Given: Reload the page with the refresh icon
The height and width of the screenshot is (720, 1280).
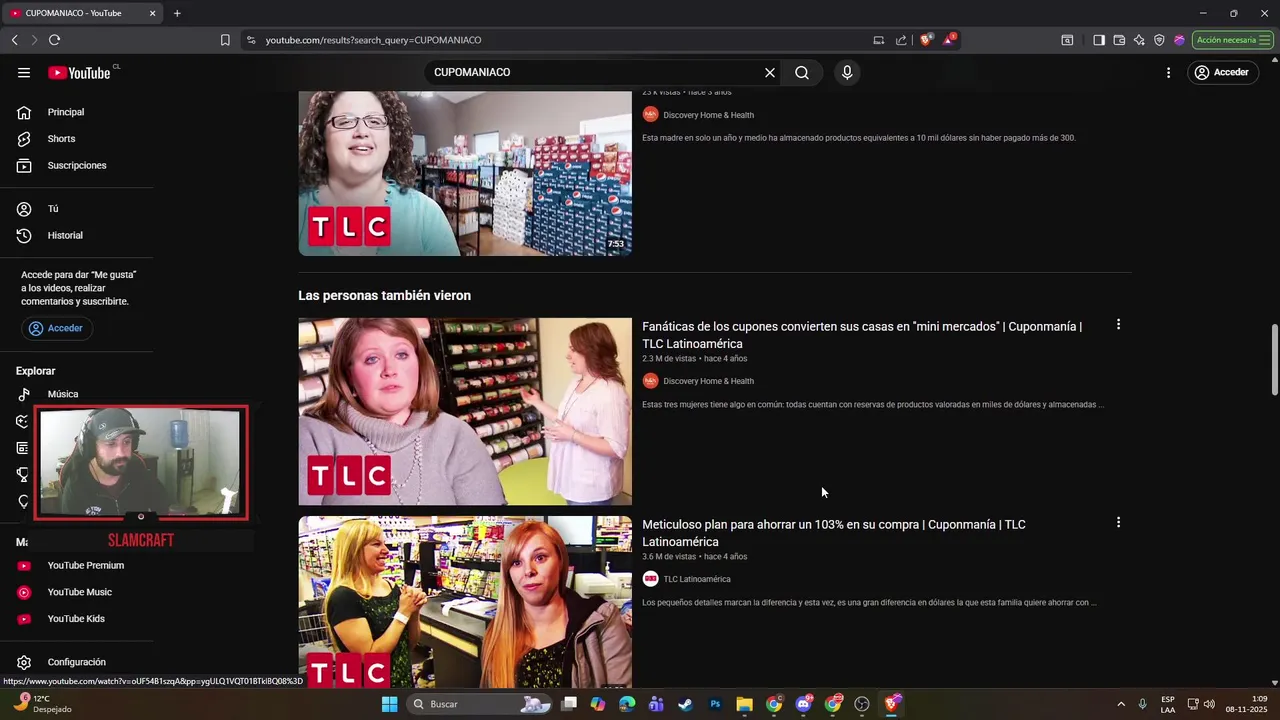Looking at the screenshot, I should point(54,40).
